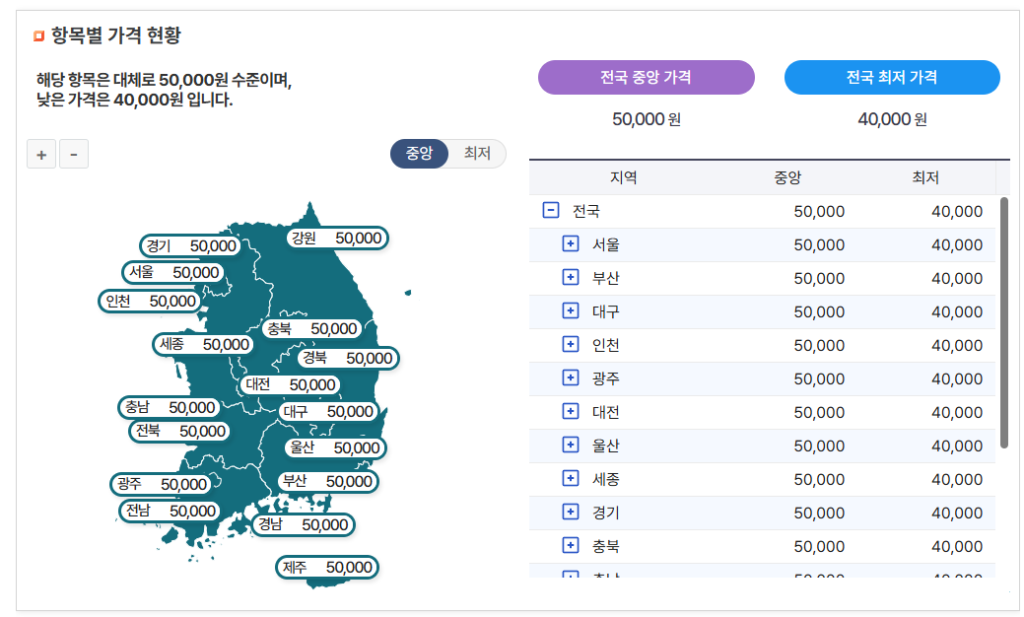Zoom in the map with plus button
The height and width of the screenshot is (617, 1024).
41,155
